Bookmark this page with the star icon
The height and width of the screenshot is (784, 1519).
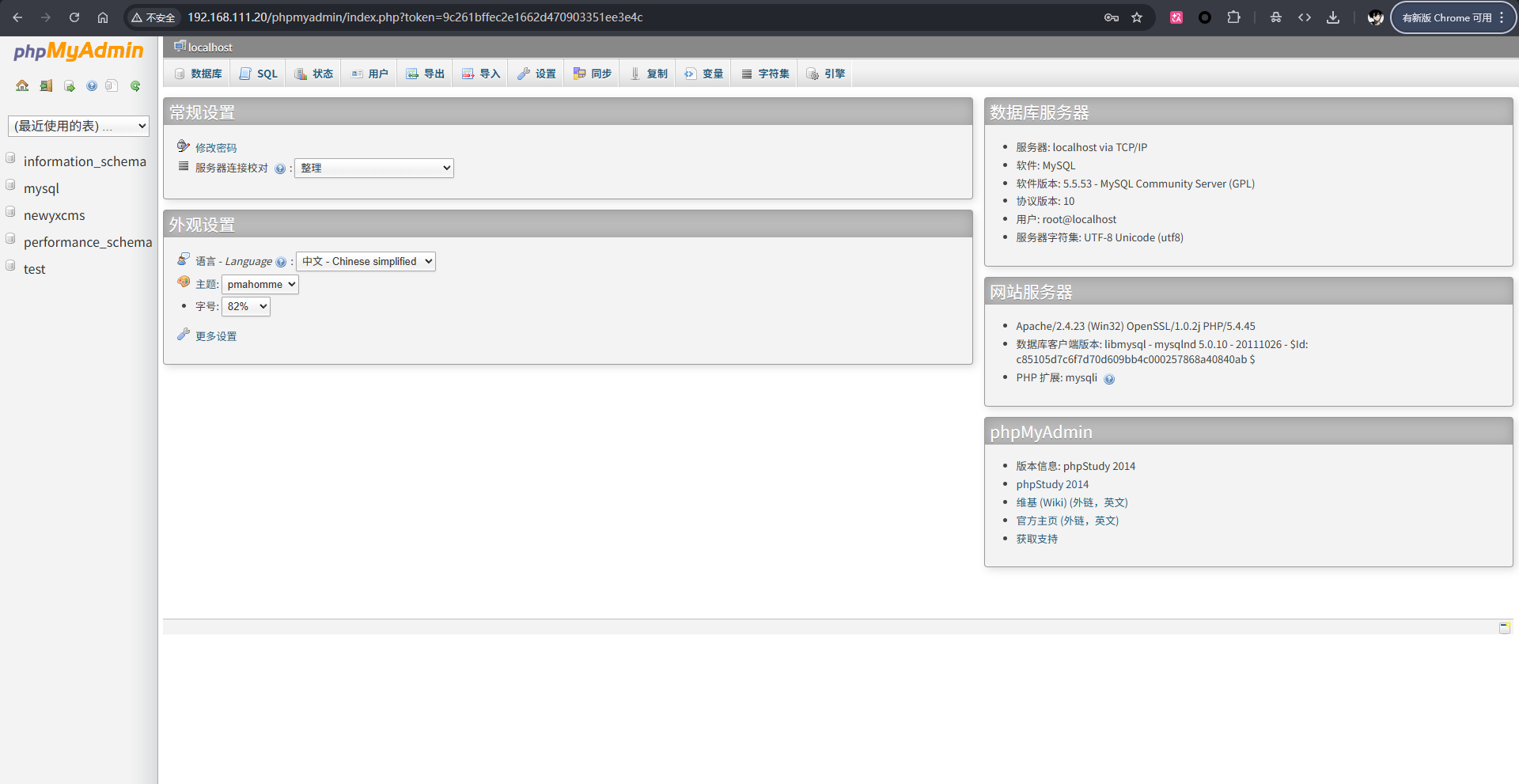pos(1137,17)
